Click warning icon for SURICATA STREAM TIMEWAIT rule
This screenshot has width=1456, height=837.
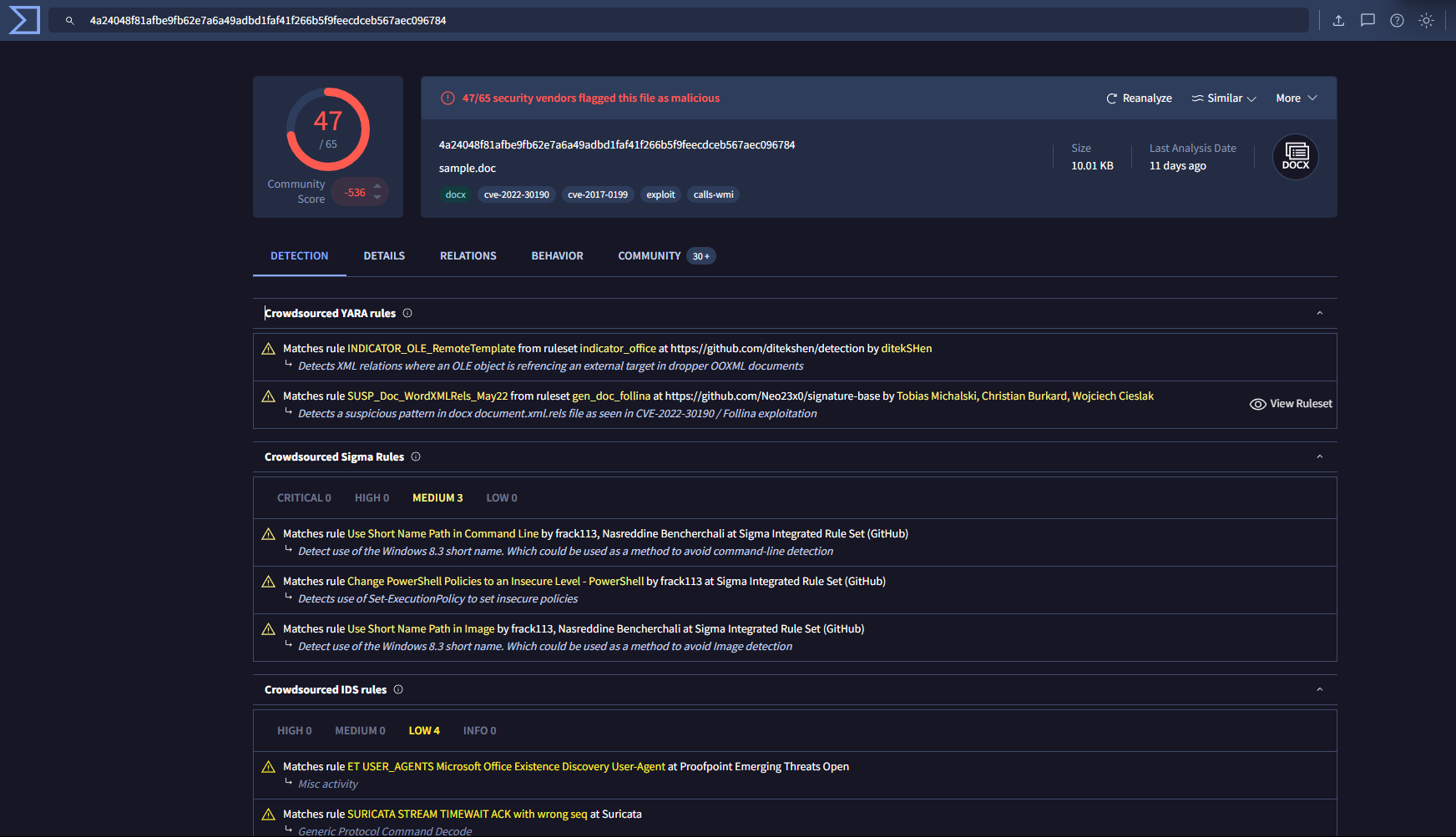268,814
